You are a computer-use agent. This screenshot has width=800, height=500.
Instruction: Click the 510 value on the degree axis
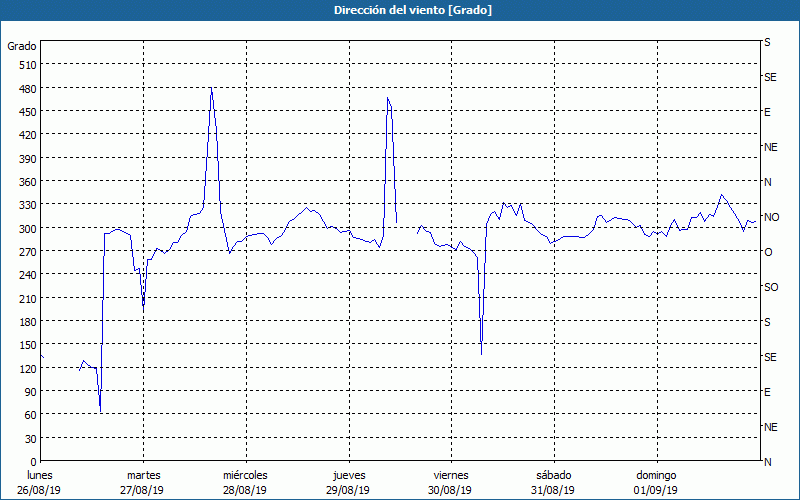click(x=28, y=65)
